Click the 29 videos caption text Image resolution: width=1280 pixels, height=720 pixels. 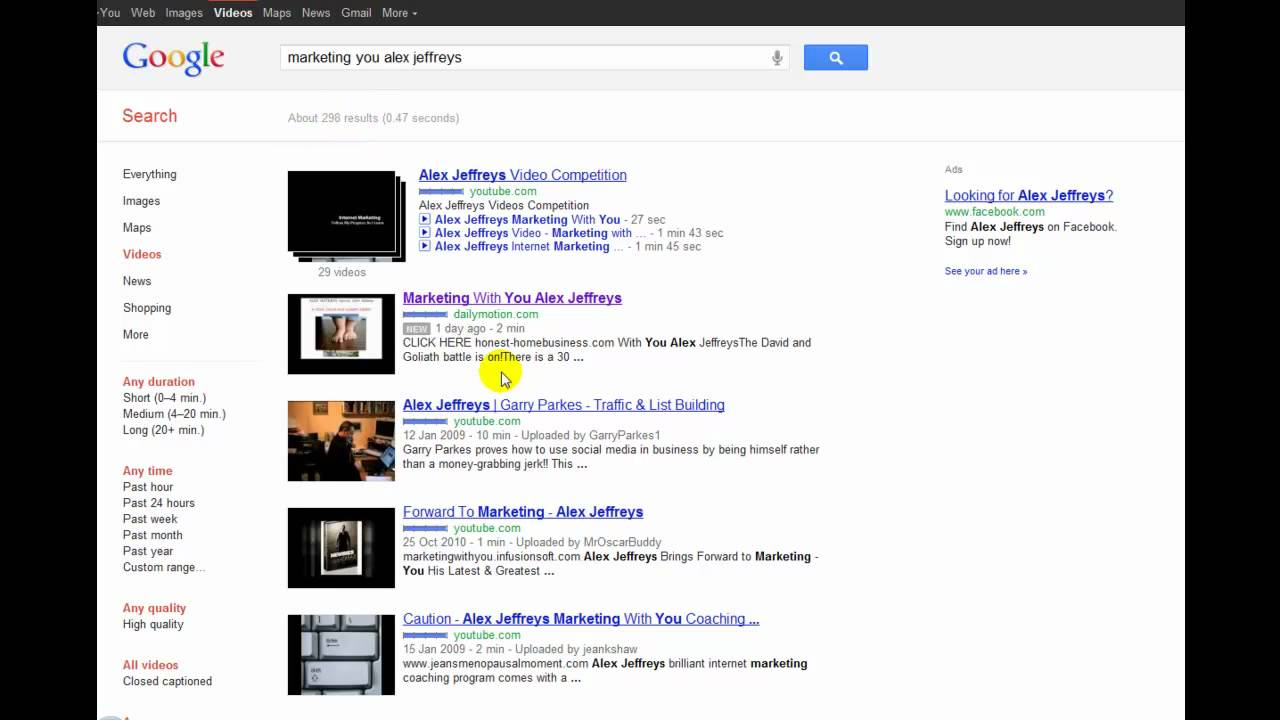point(342,272)
